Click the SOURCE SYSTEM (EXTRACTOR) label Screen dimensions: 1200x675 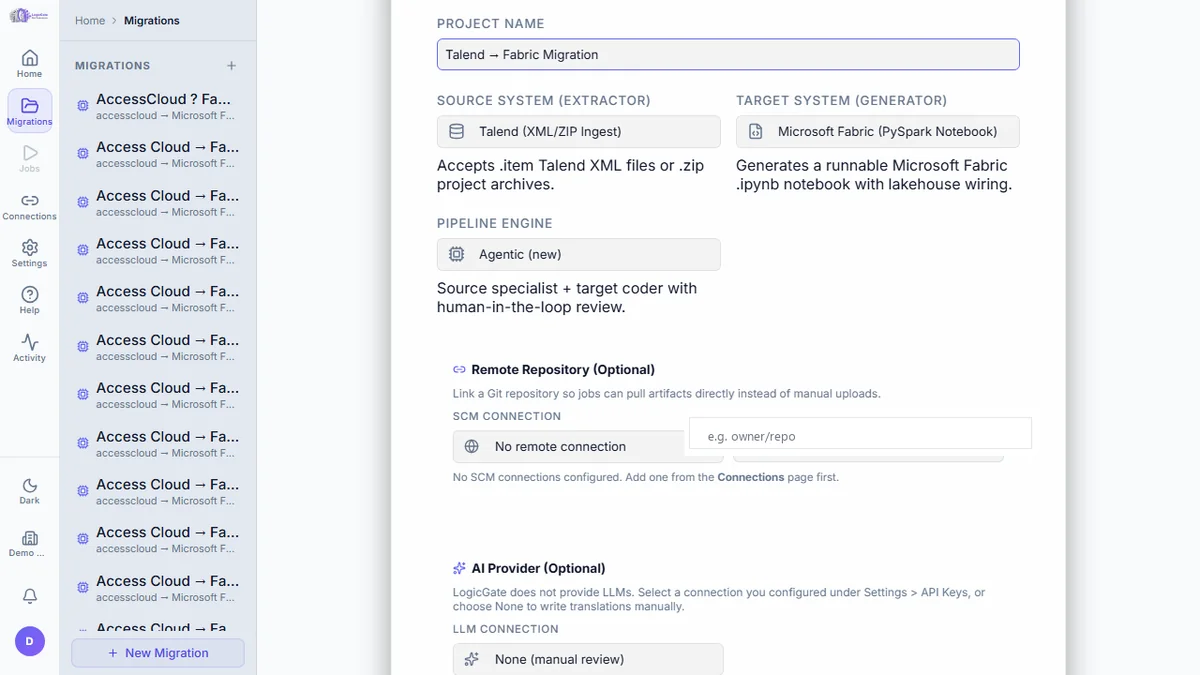544,100
